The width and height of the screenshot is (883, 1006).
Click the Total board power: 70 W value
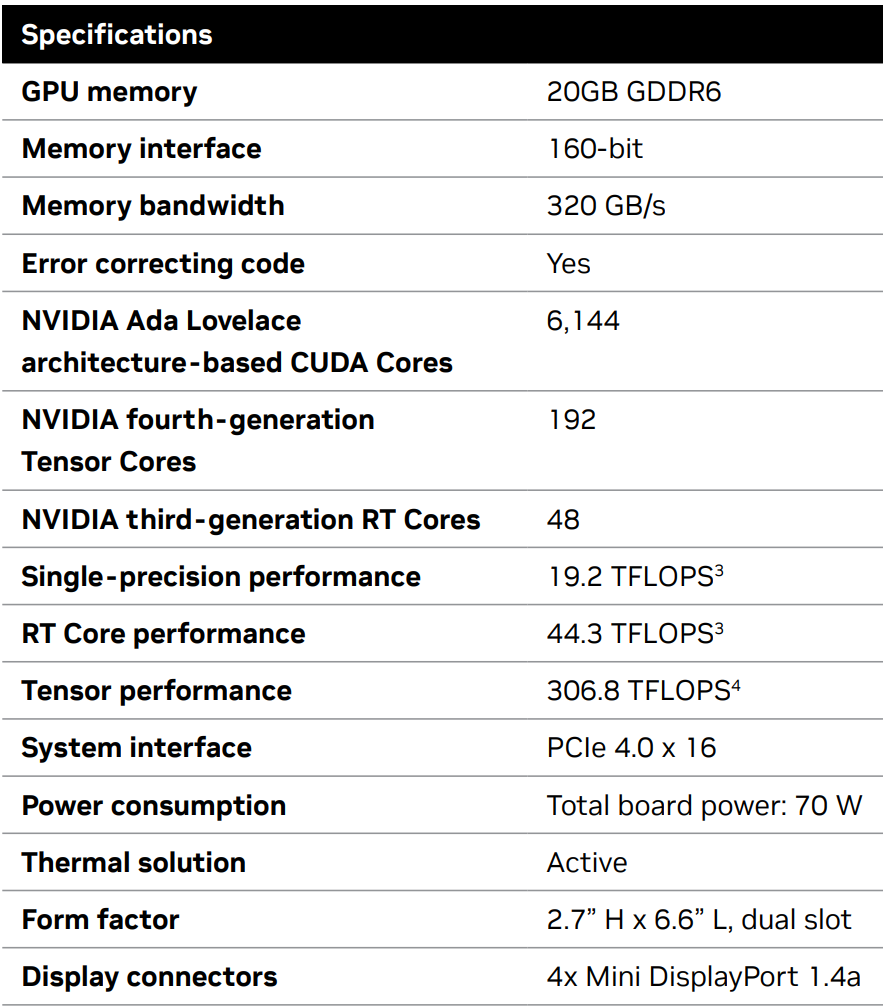point(704,806)
